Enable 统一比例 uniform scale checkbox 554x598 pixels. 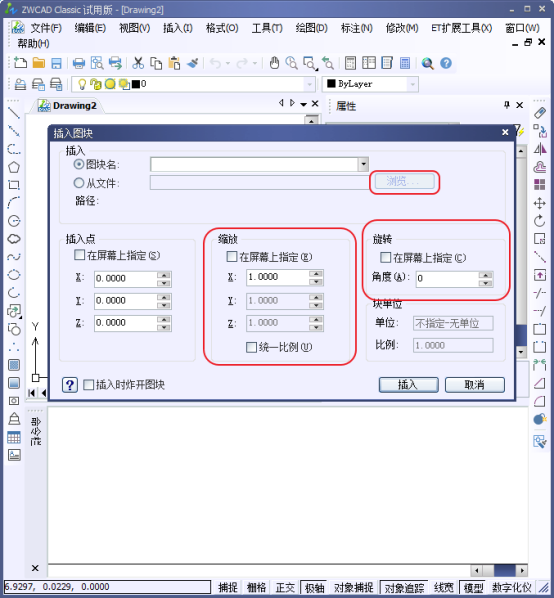[x=251, y=347]
